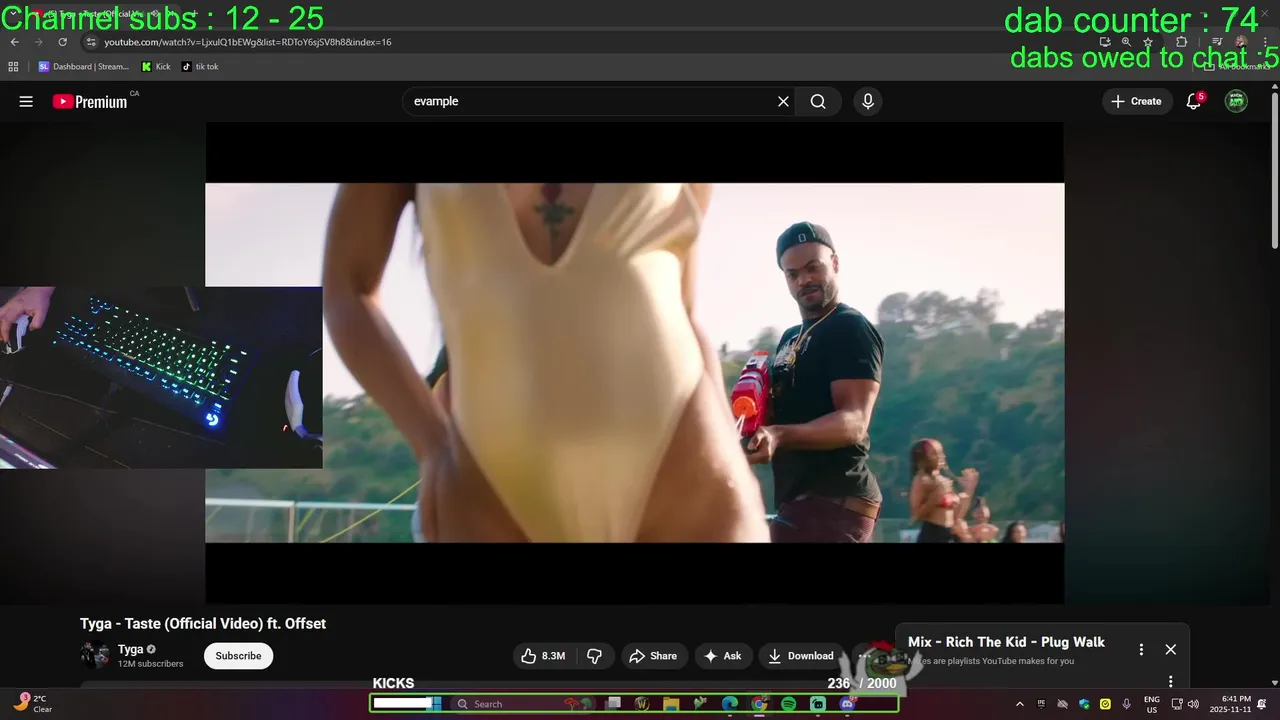Screen dimensions: 1280x720
Task: Open the Tyga channel name link
Action: click(130, 649)
